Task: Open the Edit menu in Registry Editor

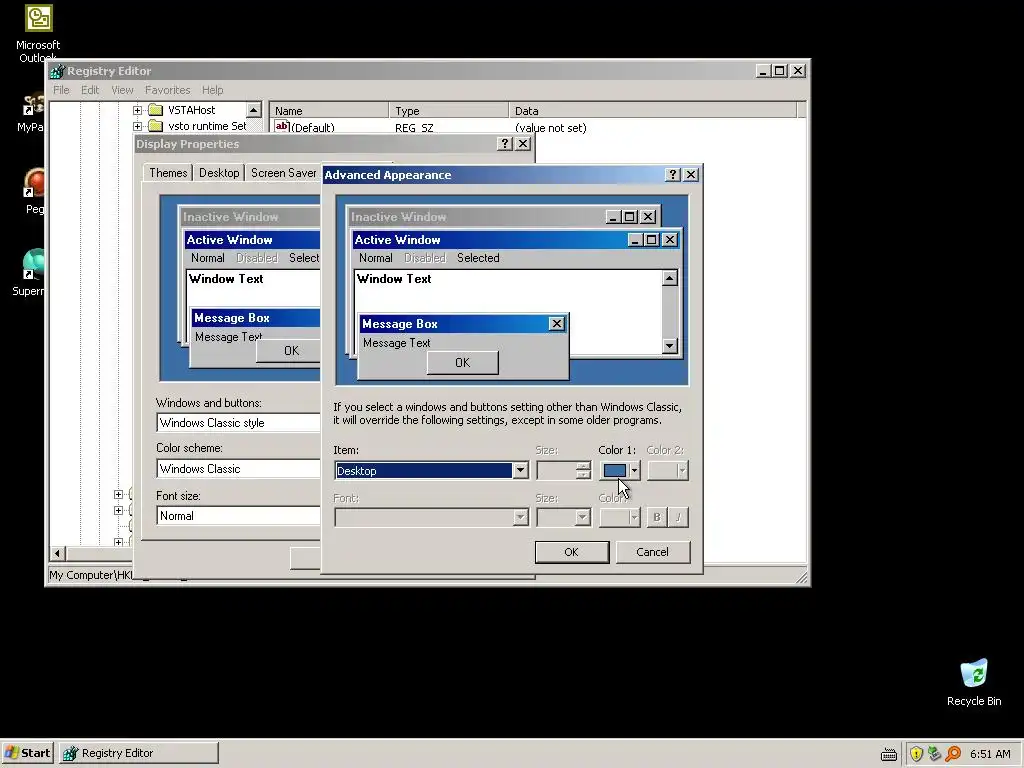Action: tap(90, 90)
